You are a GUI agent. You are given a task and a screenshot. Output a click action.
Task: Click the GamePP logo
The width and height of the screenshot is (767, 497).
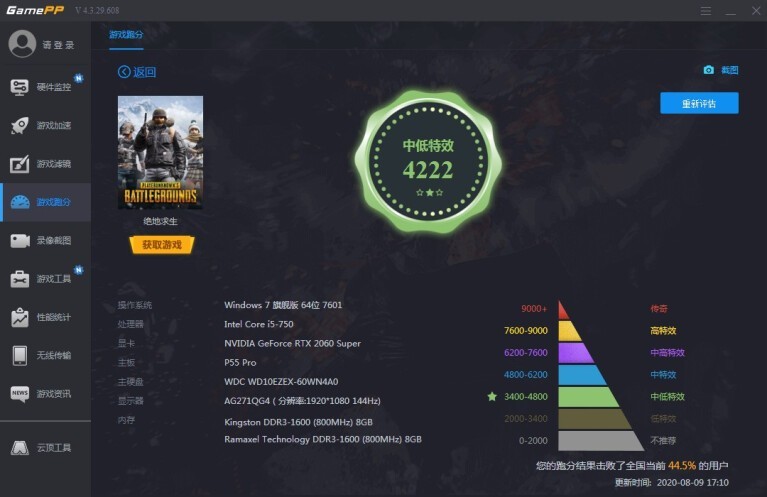[x=35, y=10]
